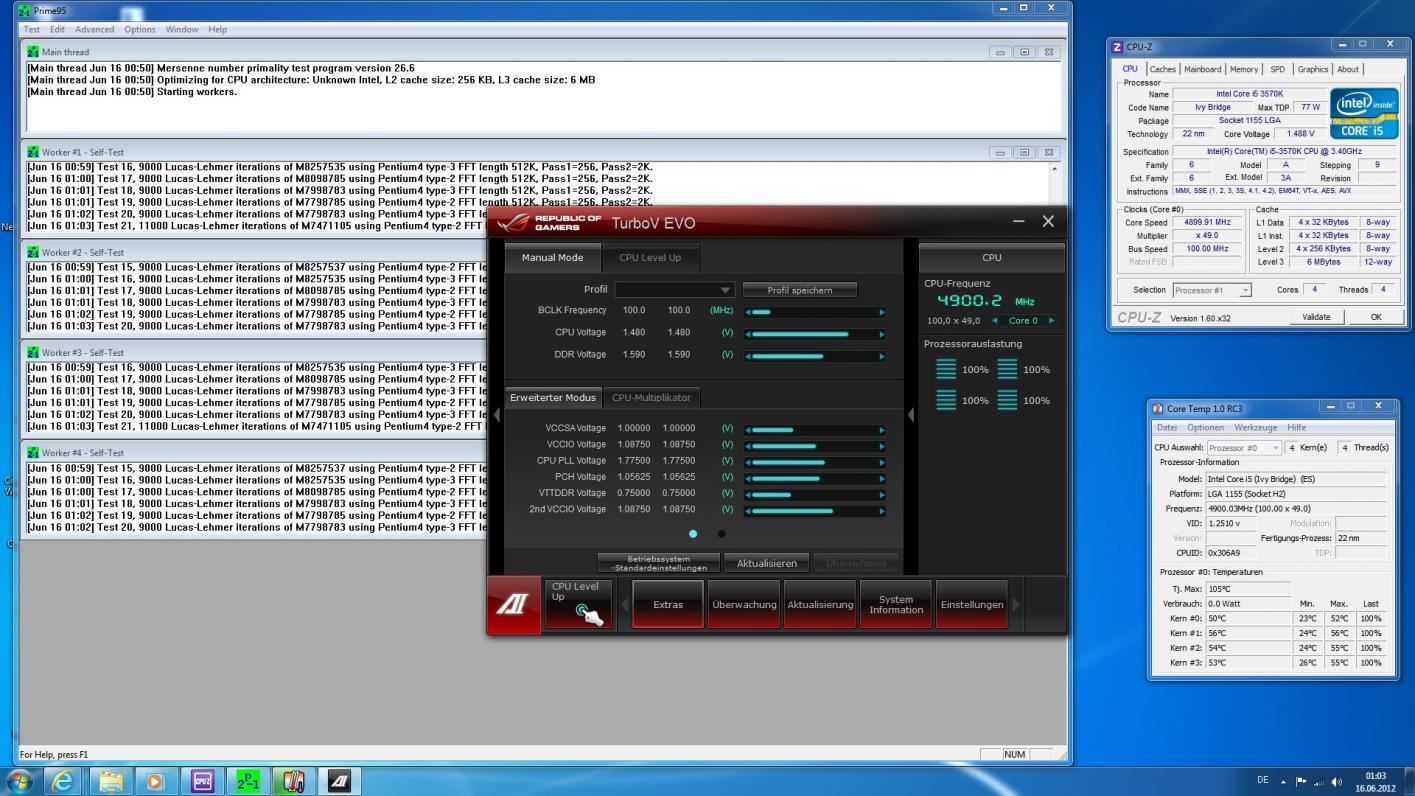Open the Windows Start menu
Viewport: 1415px width, 796px height.
(x=20, y=781)
